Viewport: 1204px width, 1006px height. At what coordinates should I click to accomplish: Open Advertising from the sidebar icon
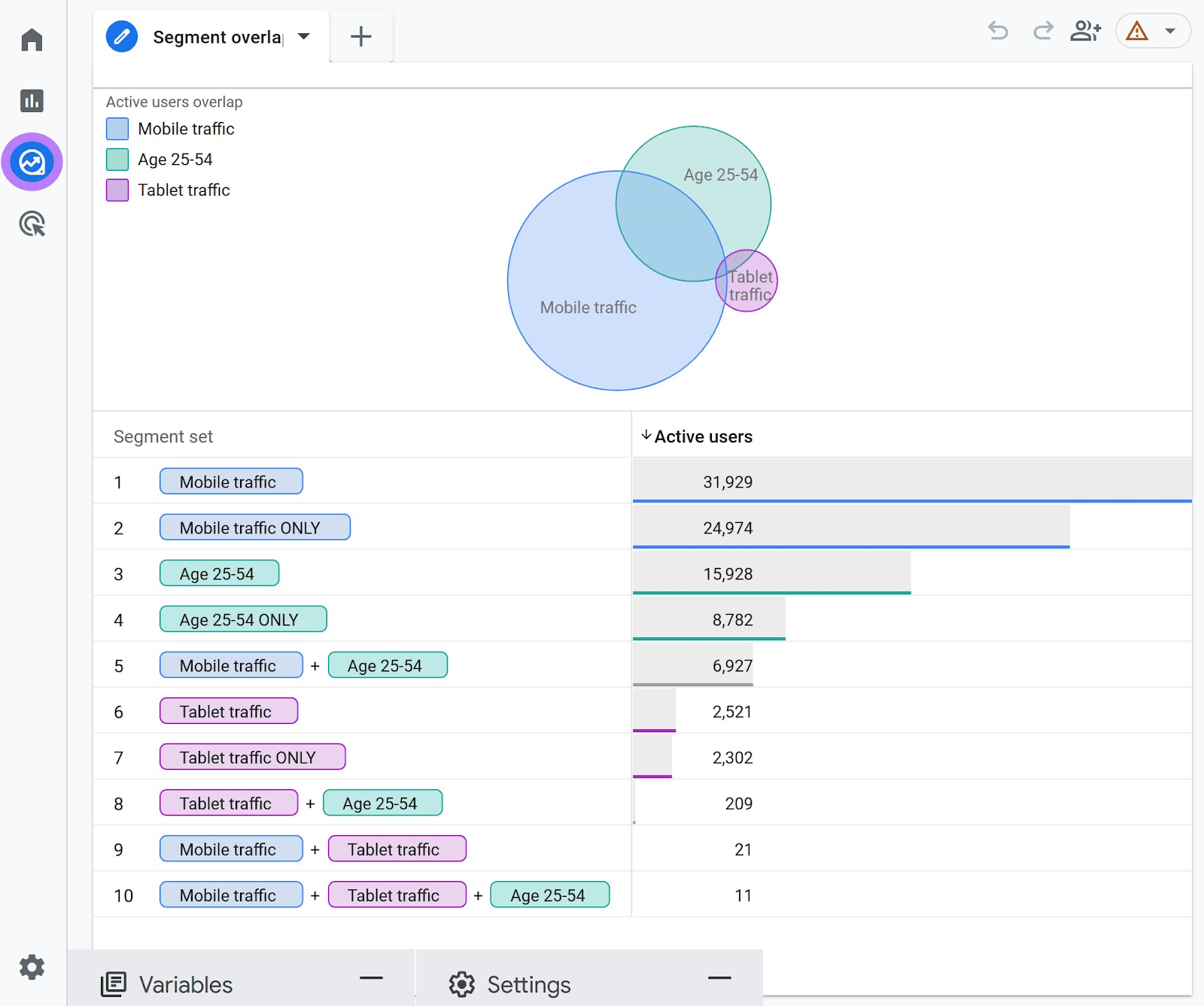(x=32, y=223)
